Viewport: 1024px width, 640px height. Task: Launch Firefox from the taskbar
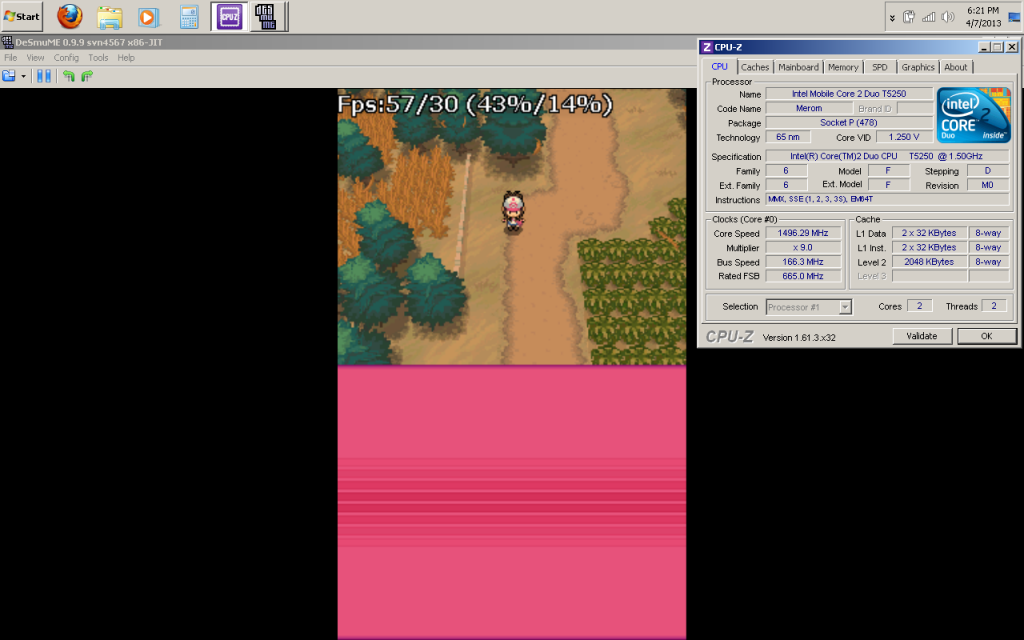(x=69, y=16)
